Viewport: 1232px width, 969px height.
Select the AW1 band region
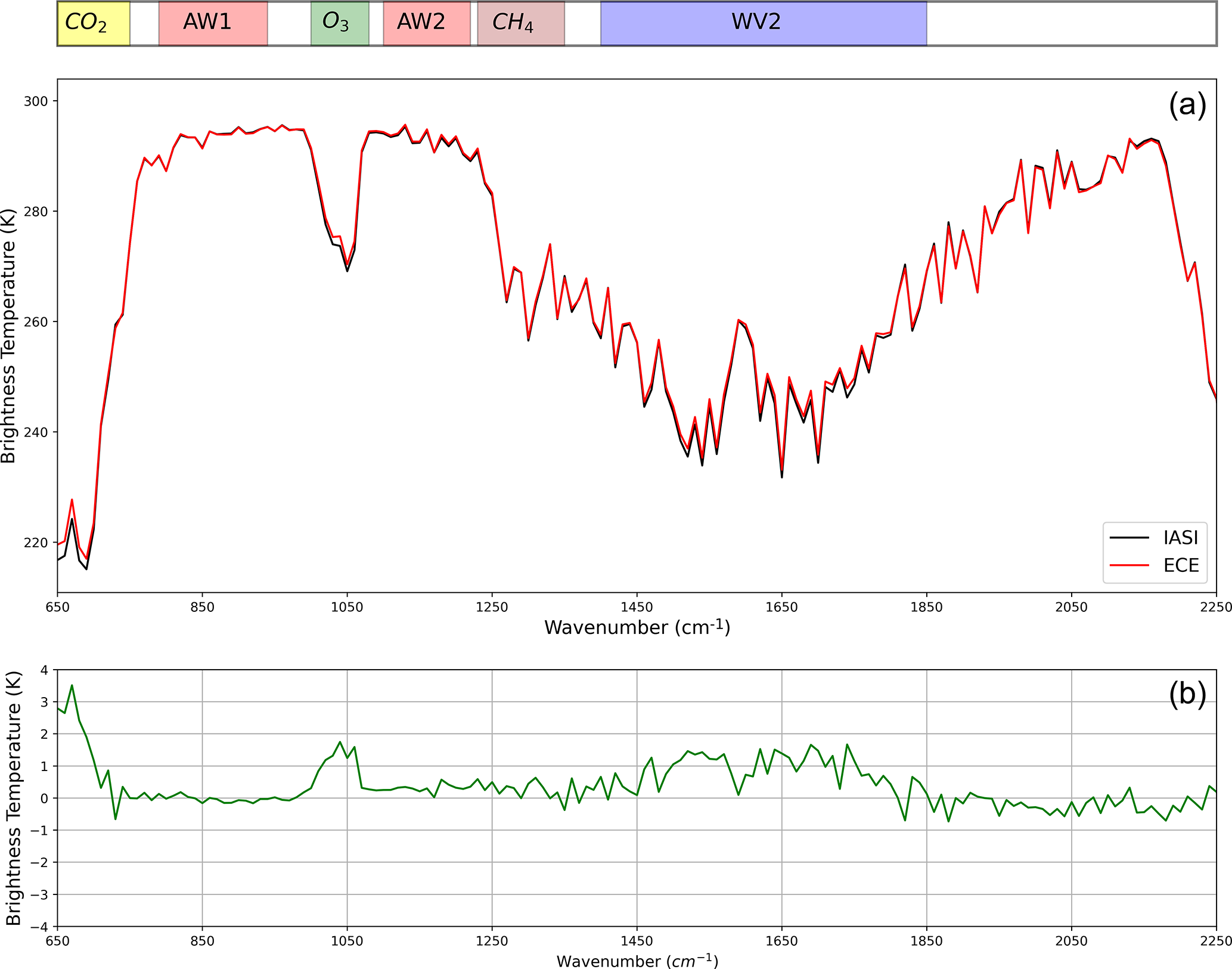(213, 23)
